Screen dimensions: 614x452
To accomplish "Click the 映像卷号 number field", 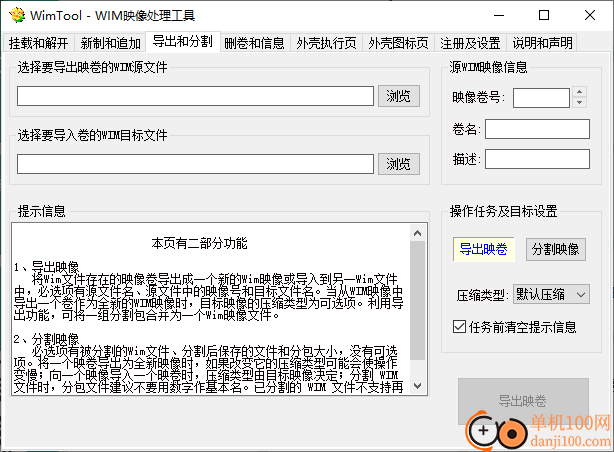I will coord(541,98).
